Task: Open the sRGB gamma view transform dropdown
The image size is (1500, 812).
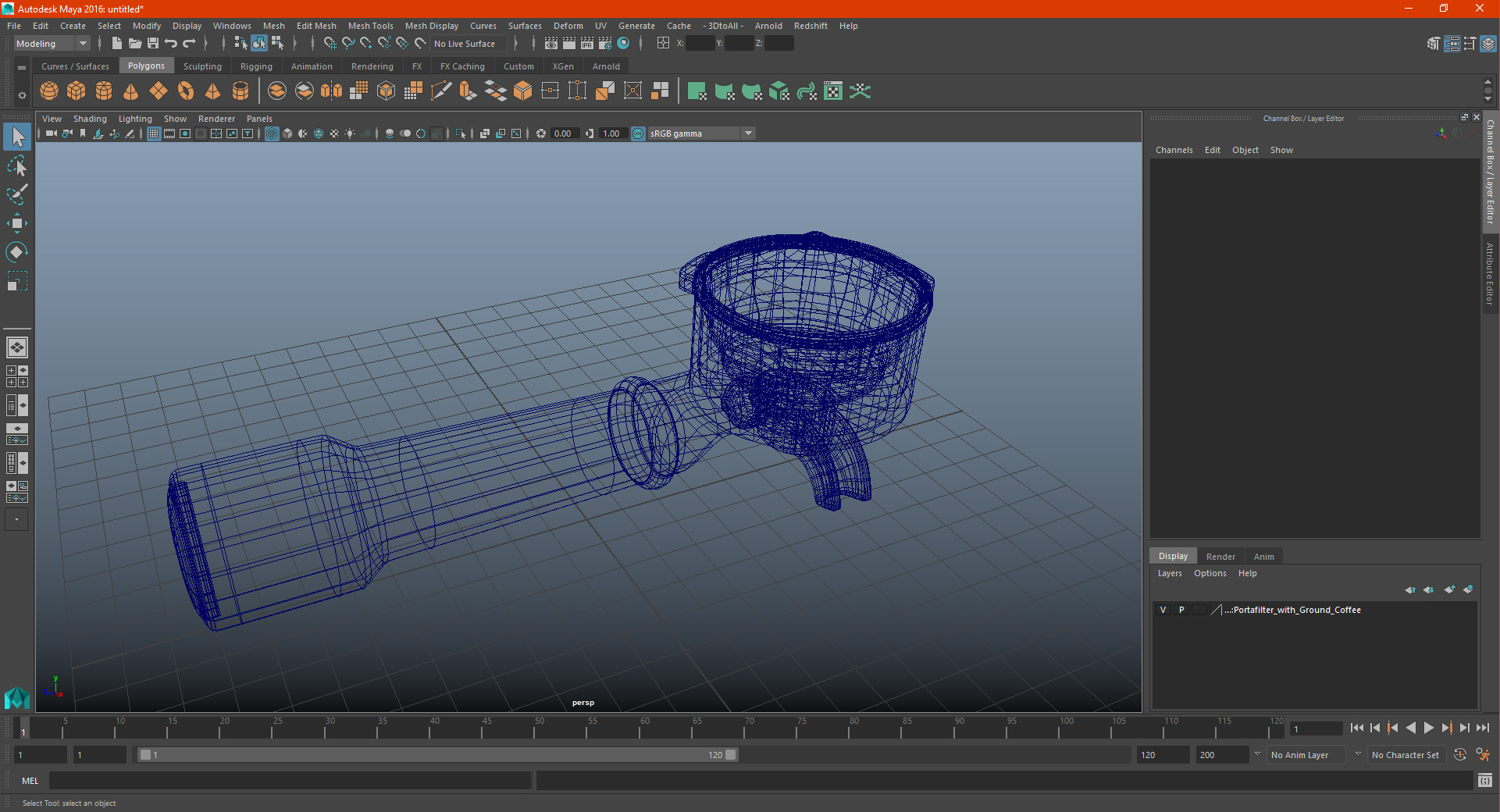Action: (x=701, y=134)
